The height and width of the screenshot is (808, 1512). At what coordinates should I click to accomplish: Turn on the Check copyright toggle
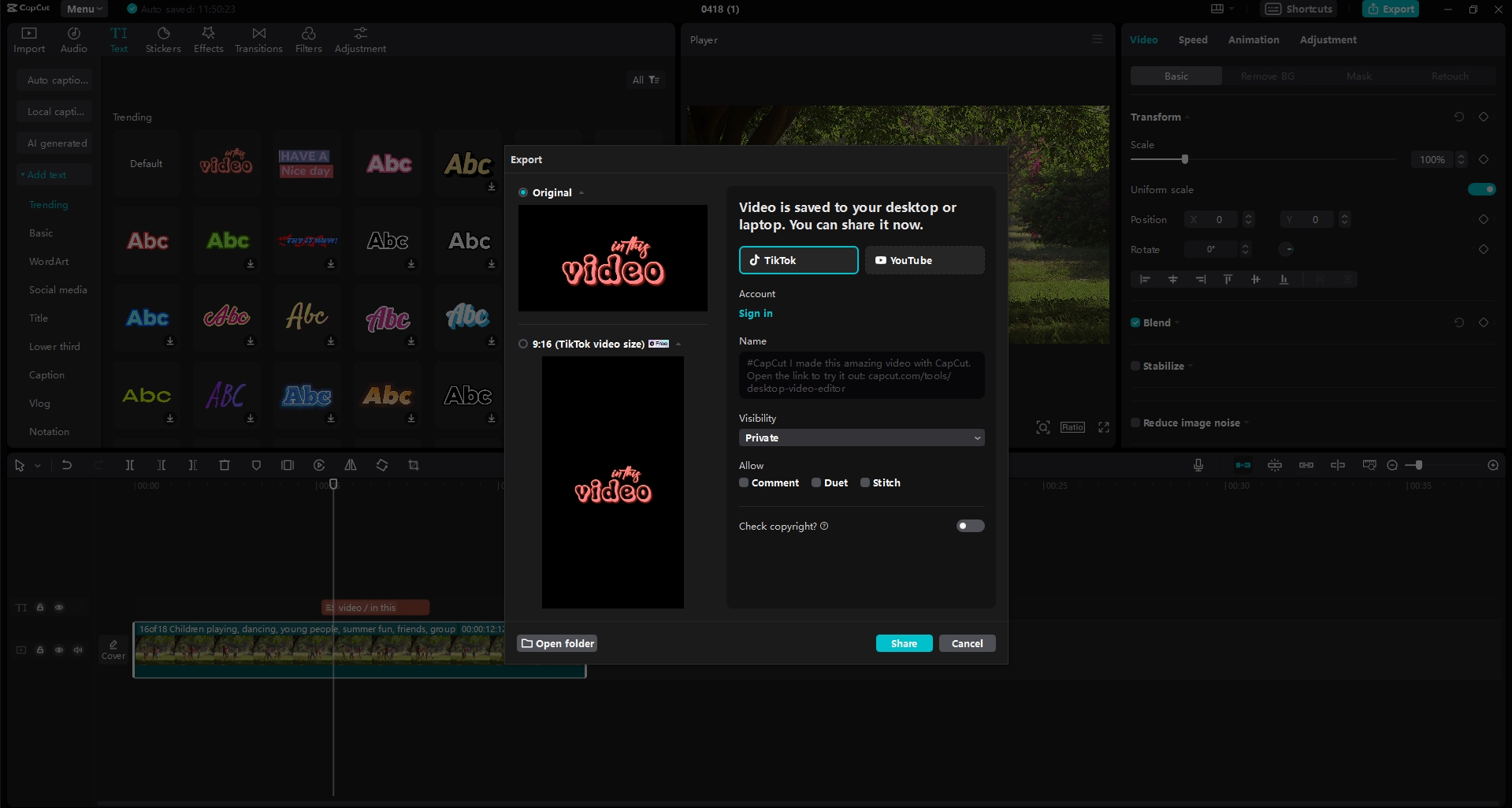[x=969, y=526]
